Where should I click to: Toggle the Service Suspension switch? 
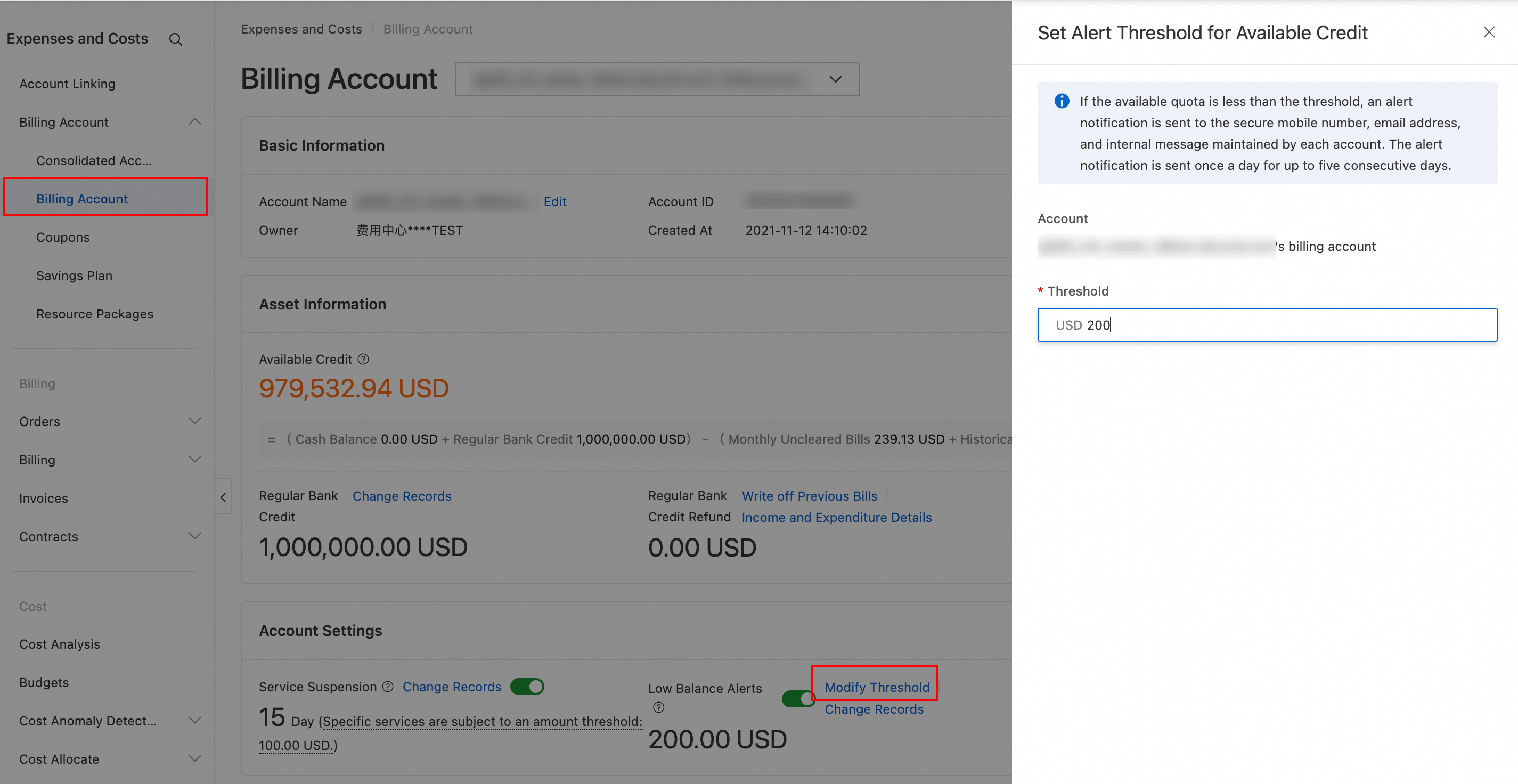[x=527, y=687]
